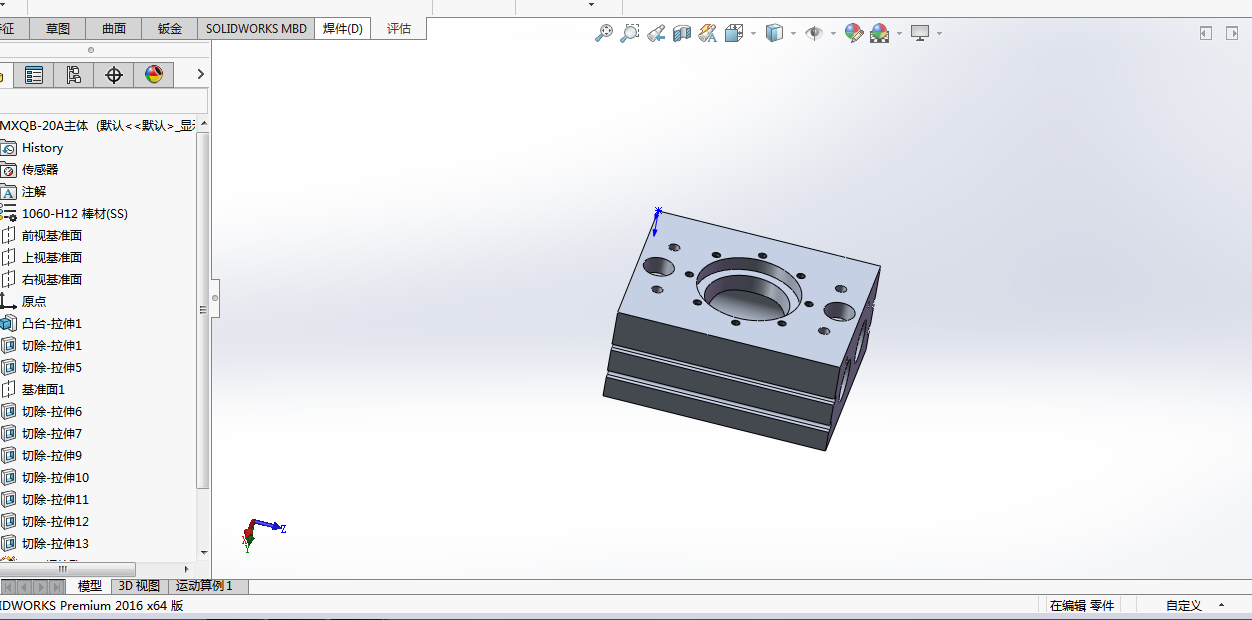Switch to the 模型 bottom tab
This screenshot has height=620, width=1252.
(x=90, y=587)
